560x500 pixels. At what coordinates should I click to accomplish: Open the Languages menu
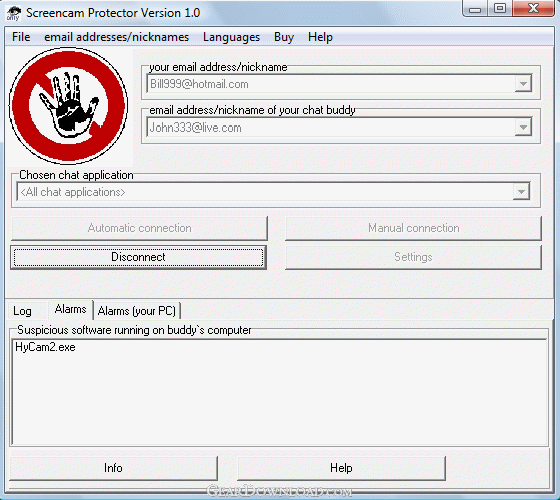point(231,37)
